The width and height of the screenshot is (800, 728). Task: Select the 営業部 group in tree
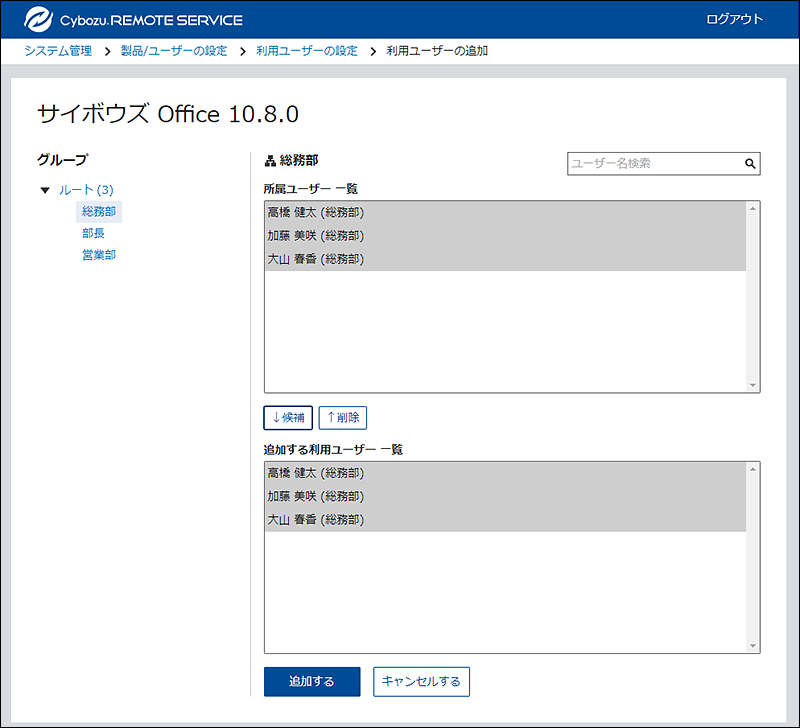pyautogui.click(x=99, y=255)
